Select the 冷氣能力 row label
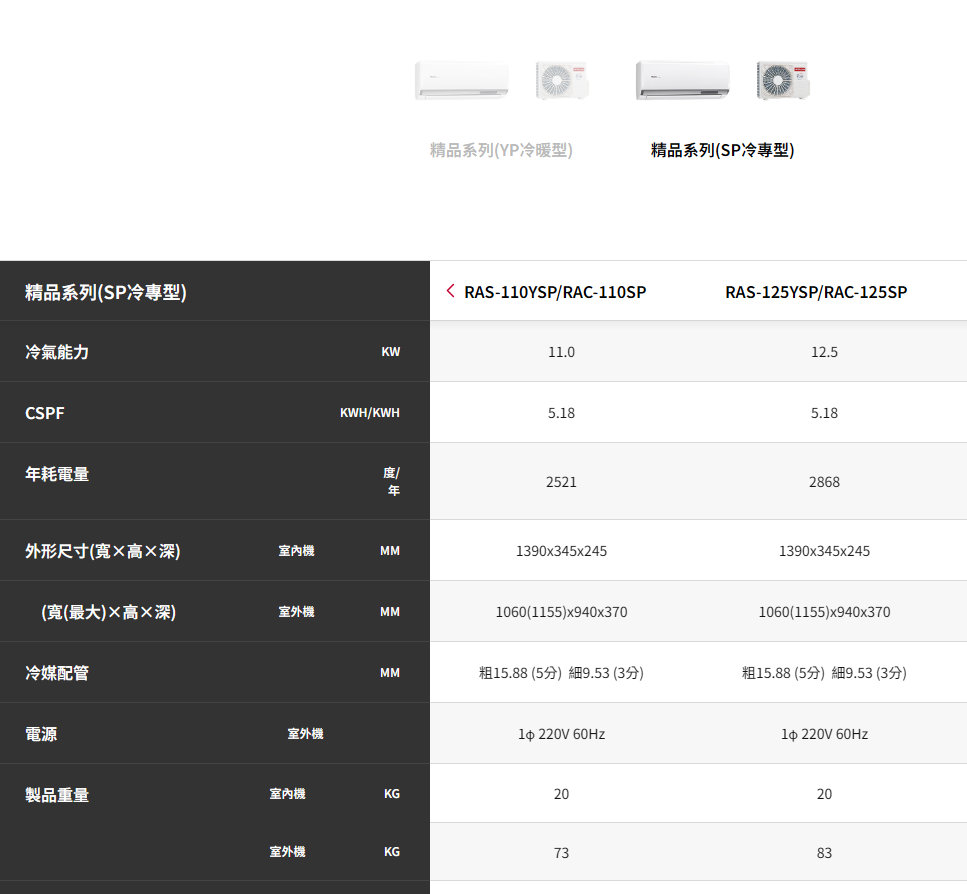 click(57, 352)
